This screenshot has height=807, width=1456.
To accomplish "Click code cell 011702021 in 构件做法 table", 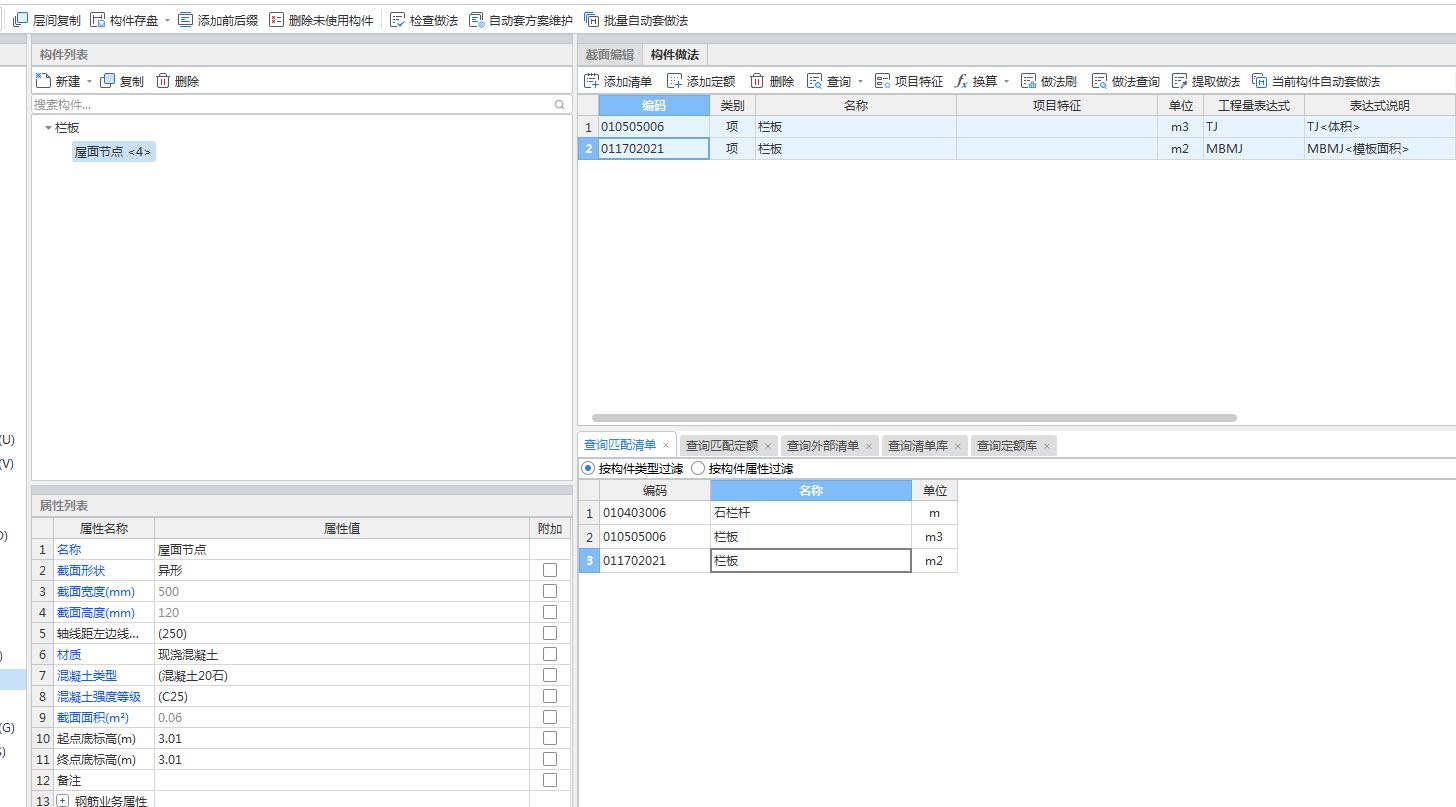I will (x=654, y=149).
